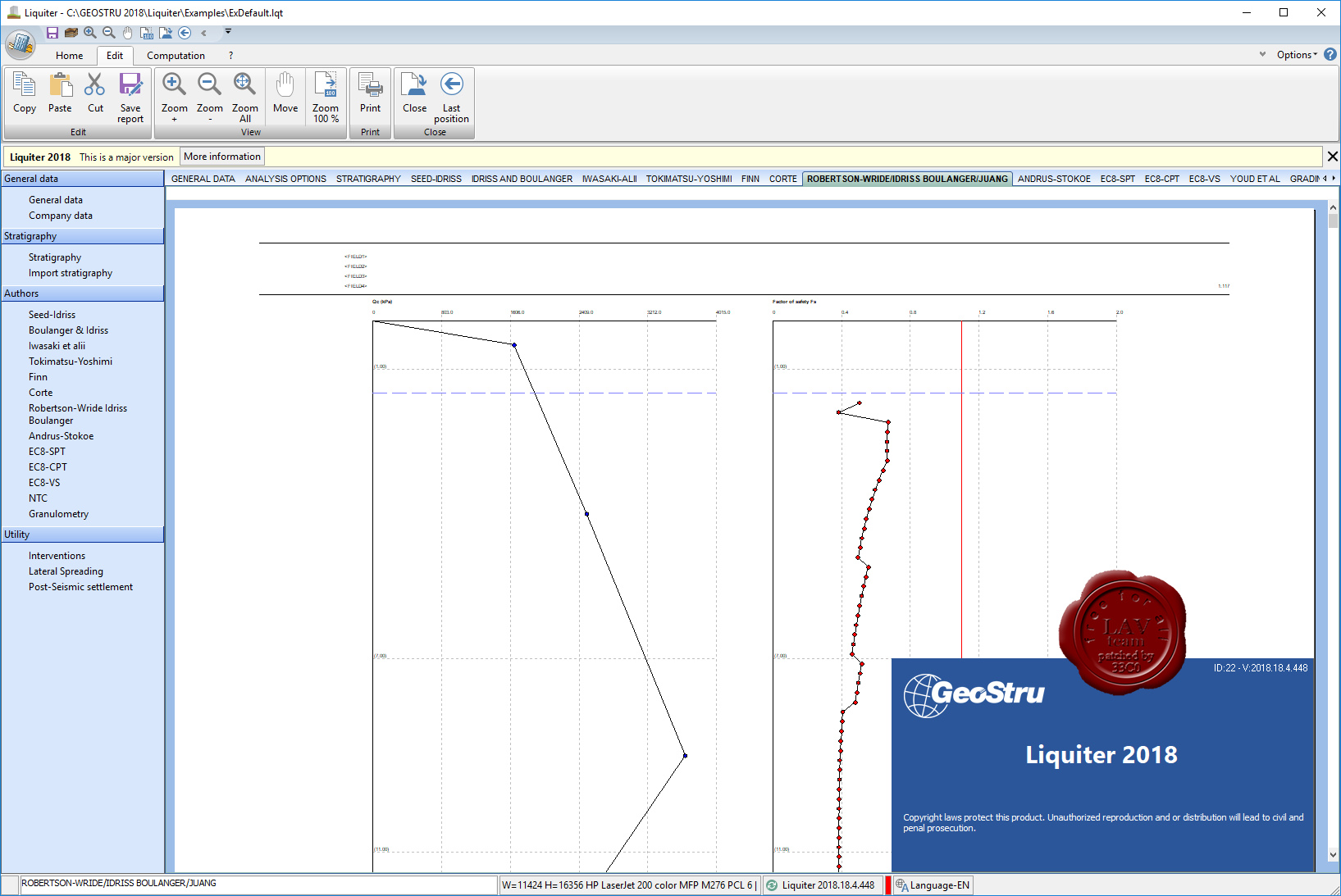Click the zoom in magnifier in quick access bar

point(90,33)
